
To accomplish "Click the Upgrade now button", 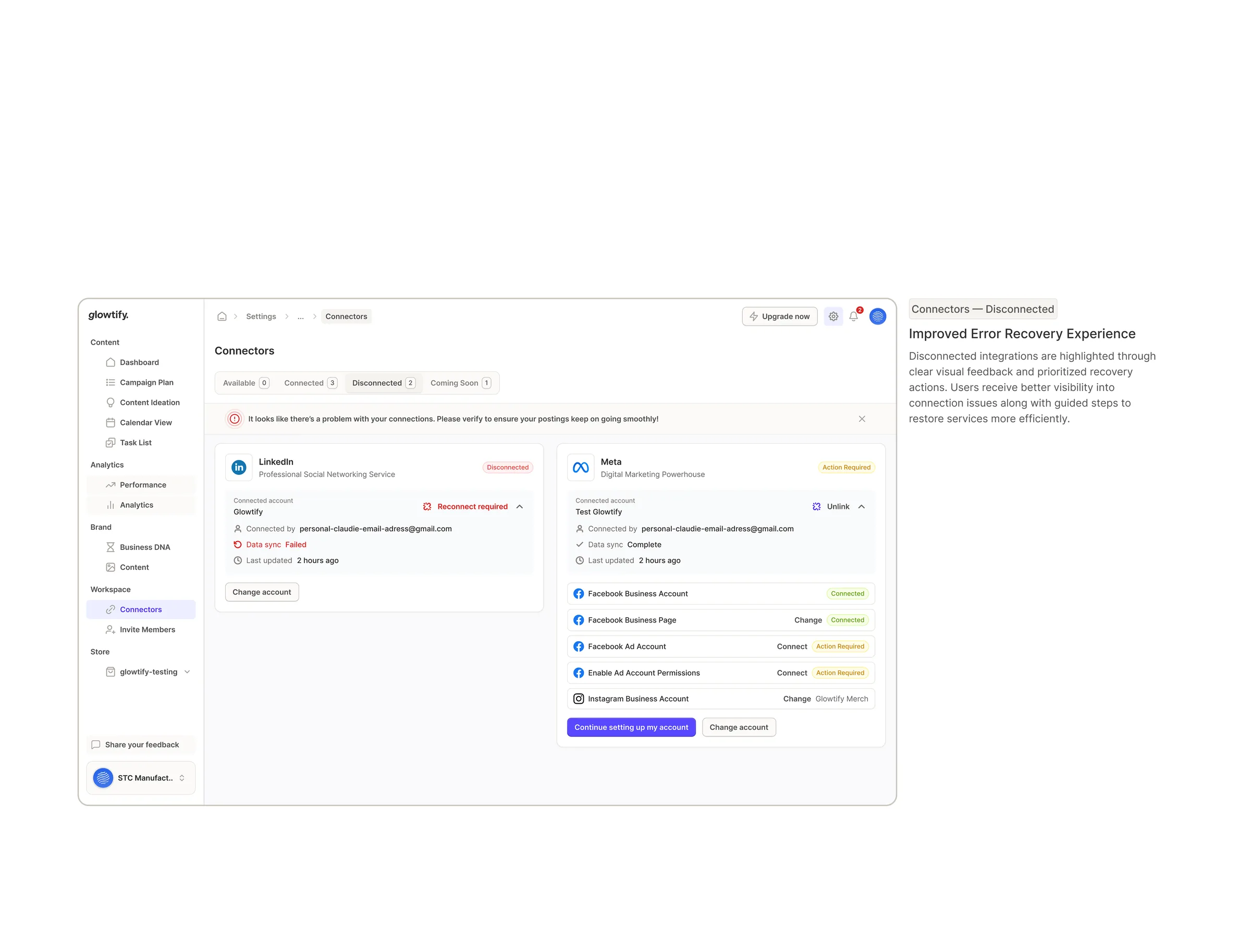I will point(780,316).
